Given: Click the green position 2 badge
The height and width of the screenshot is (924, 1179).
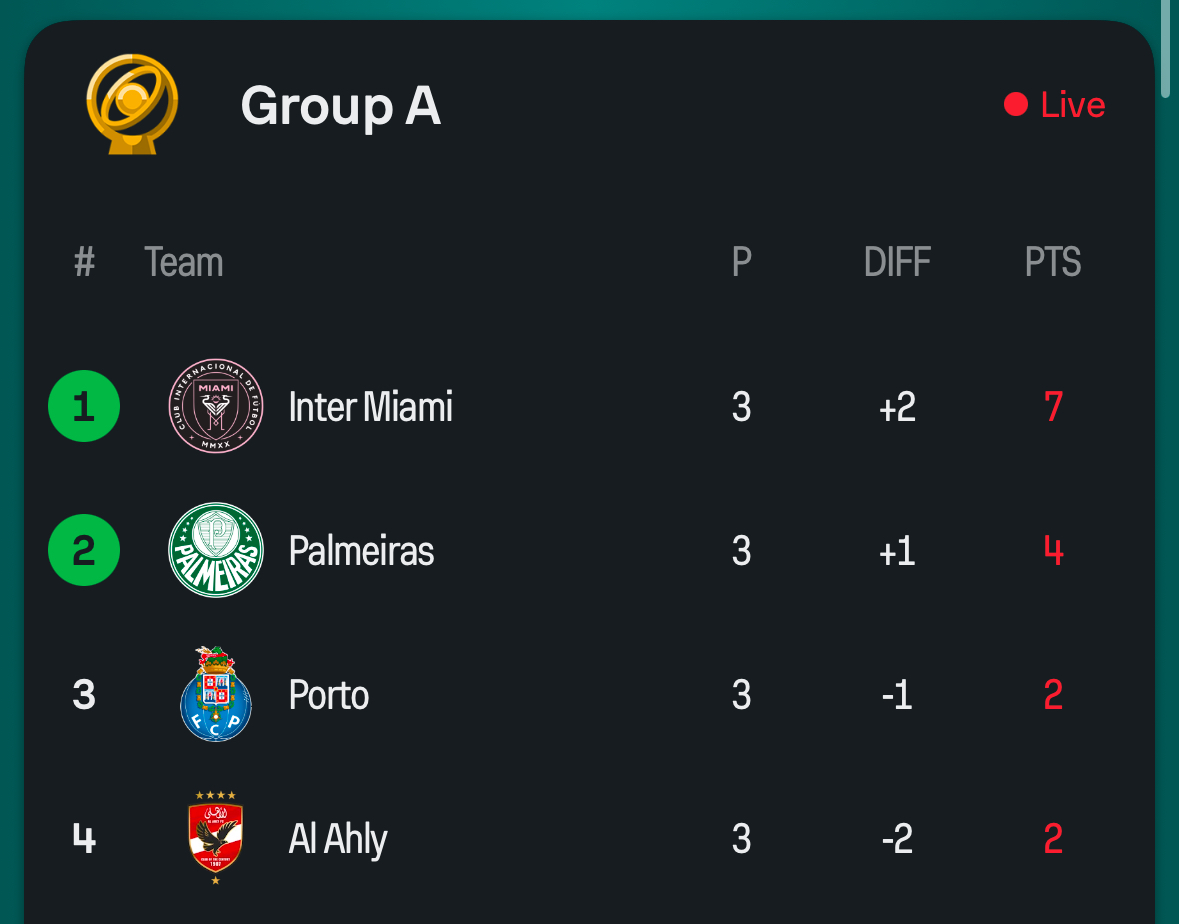Looking at the screenshot, I should click(x=84, y=550).
